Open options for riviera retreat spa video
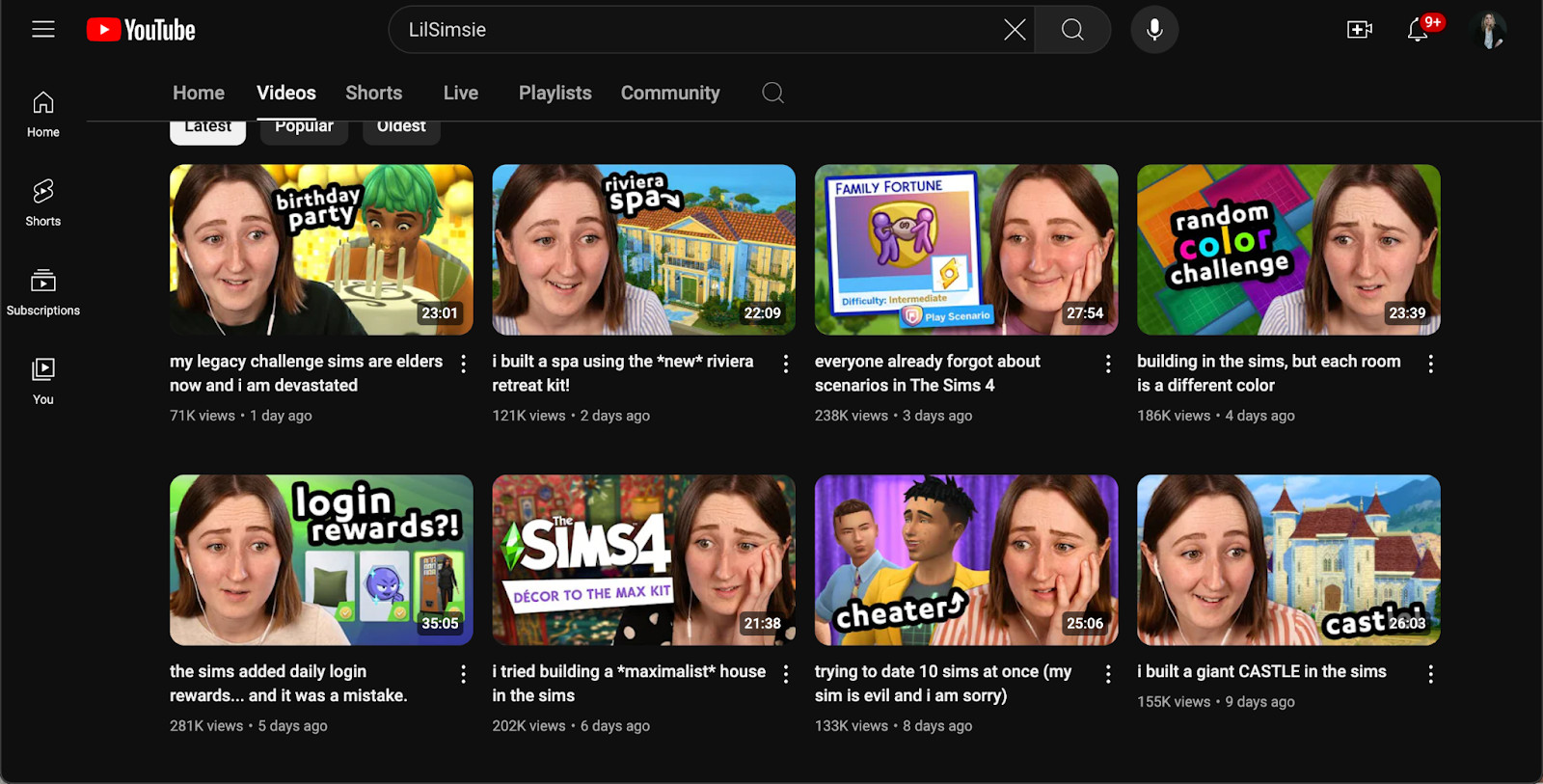Image resolution: width=1543 pixels, height=784 pixels. (x=786, y=364)
